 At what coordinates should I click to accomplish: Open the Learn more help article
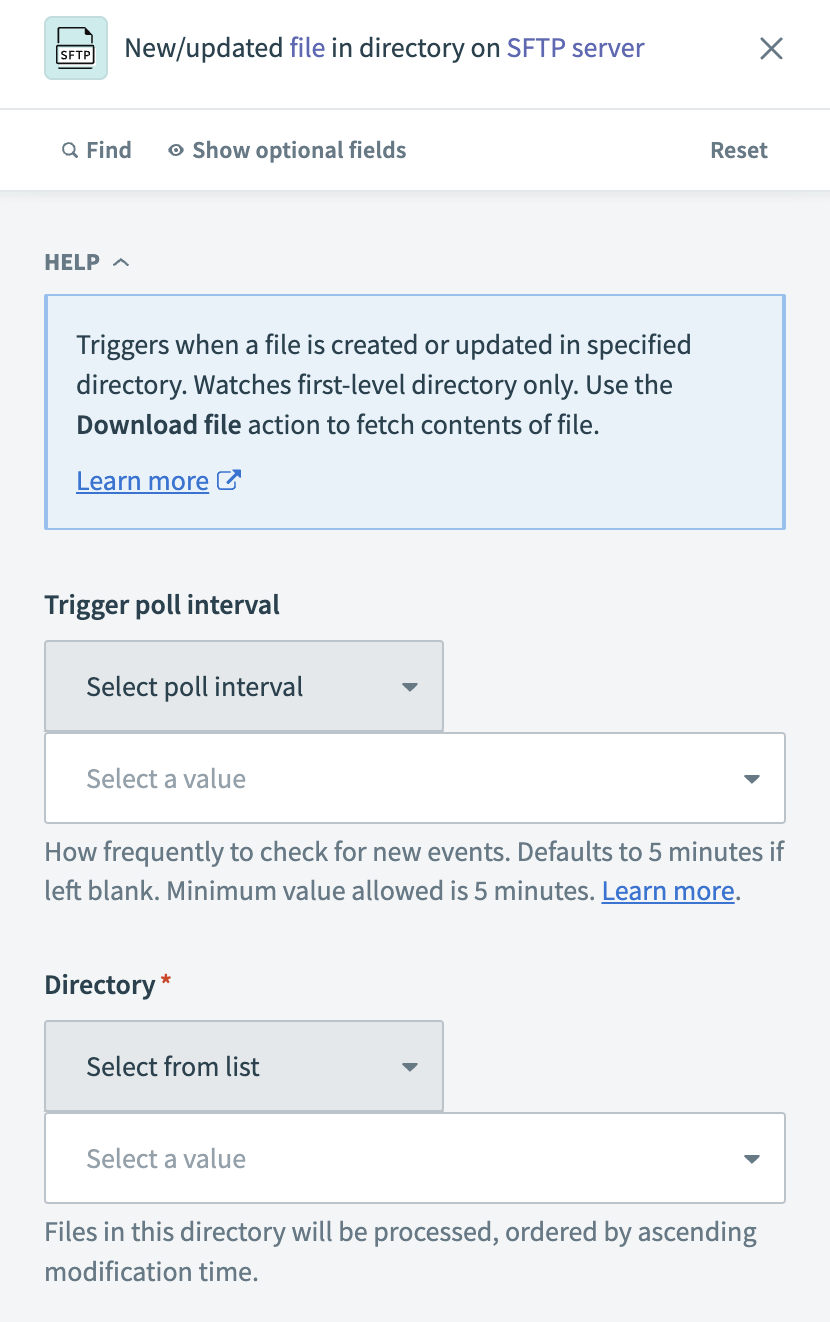click(142, 480)
